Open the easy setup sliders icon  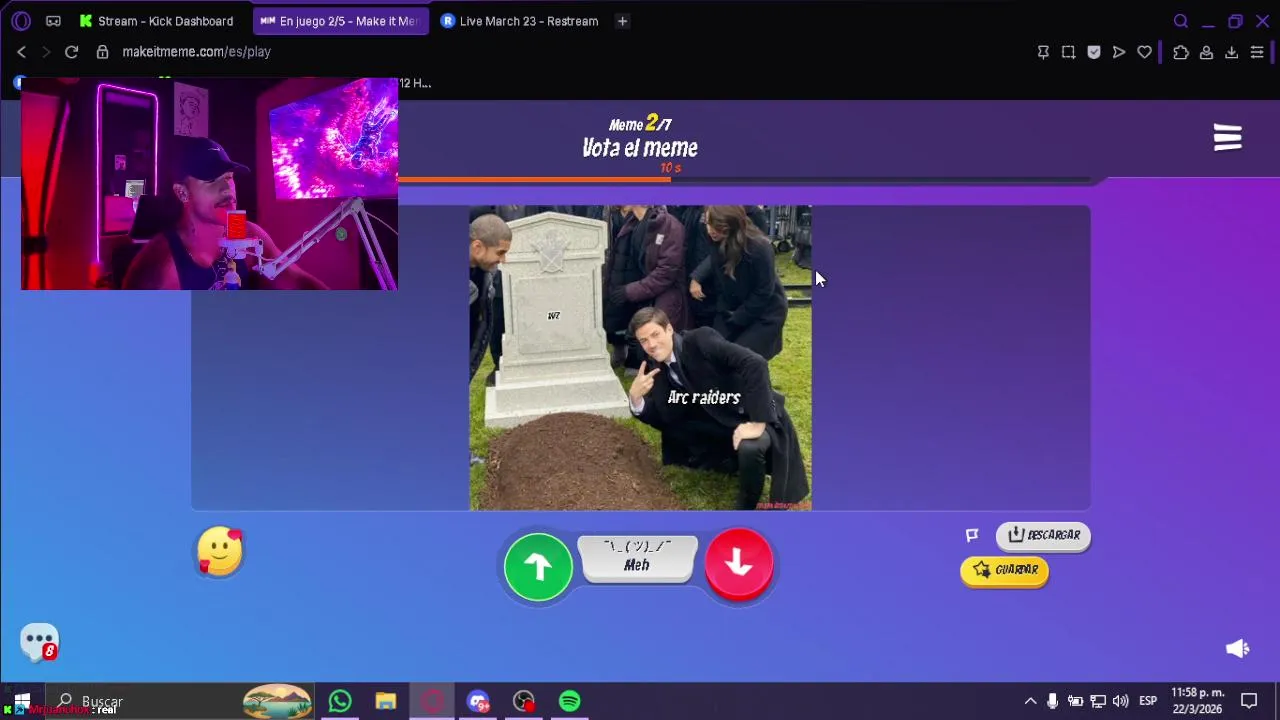tap(1257, 52)
